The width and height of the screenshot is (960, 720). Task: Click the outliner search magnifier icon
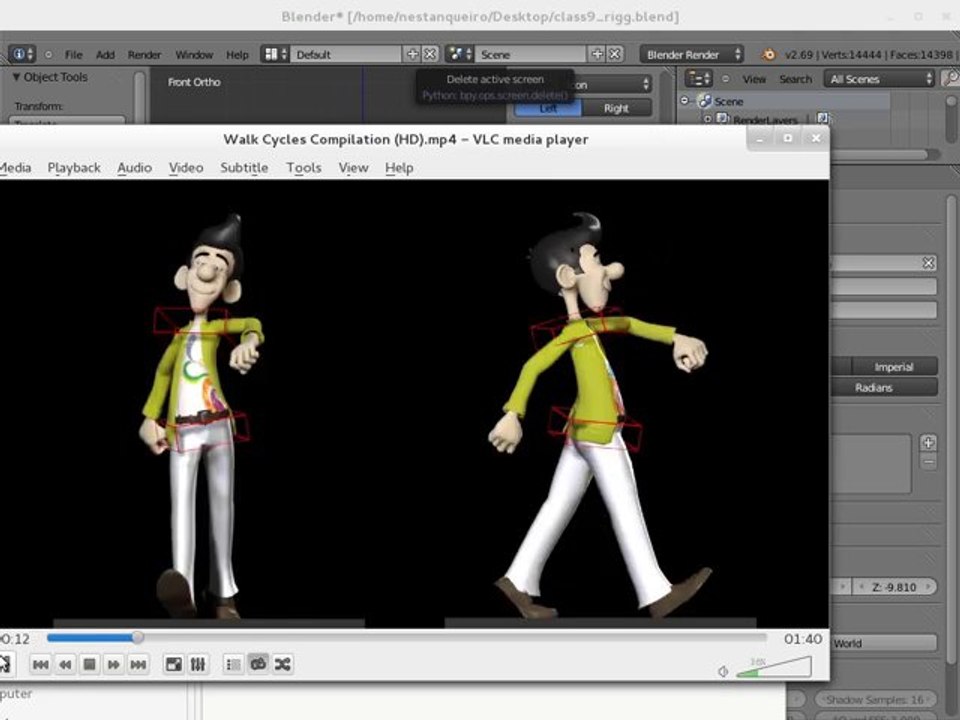click(950, 78)
